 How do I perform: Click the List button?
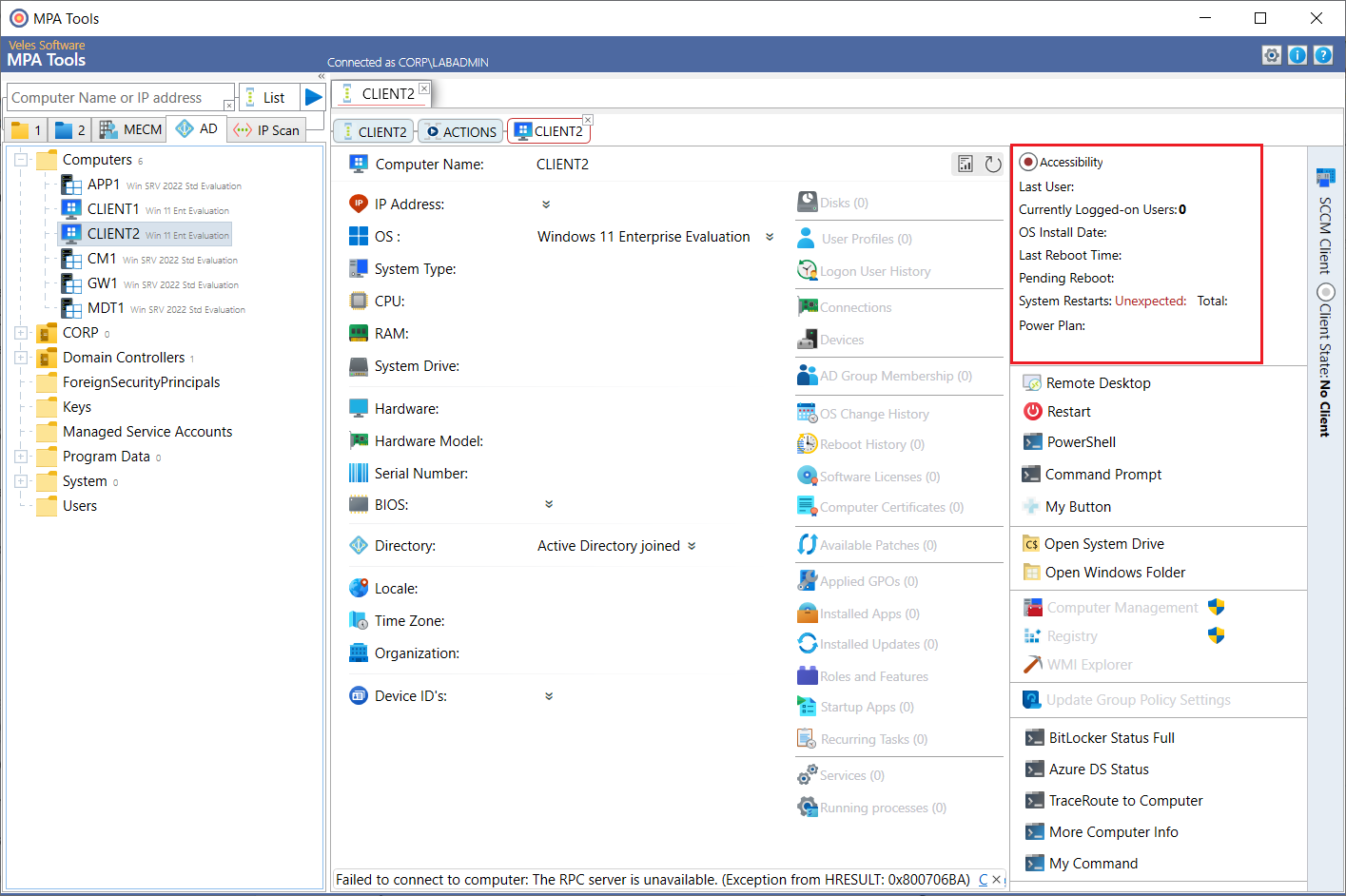point(269,97)
